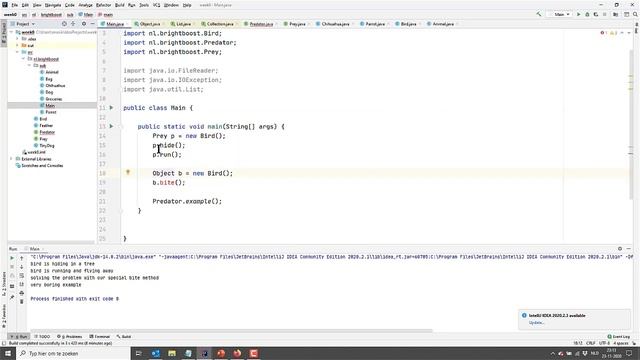Screen dimensions: 640x360
Task: Open the Event Log
Action: click(x=618, y=337)
